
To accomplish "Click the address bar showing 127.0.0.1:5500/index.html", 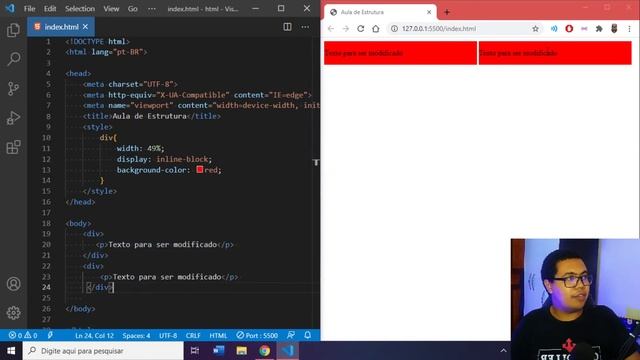I will tap(464, 29).
